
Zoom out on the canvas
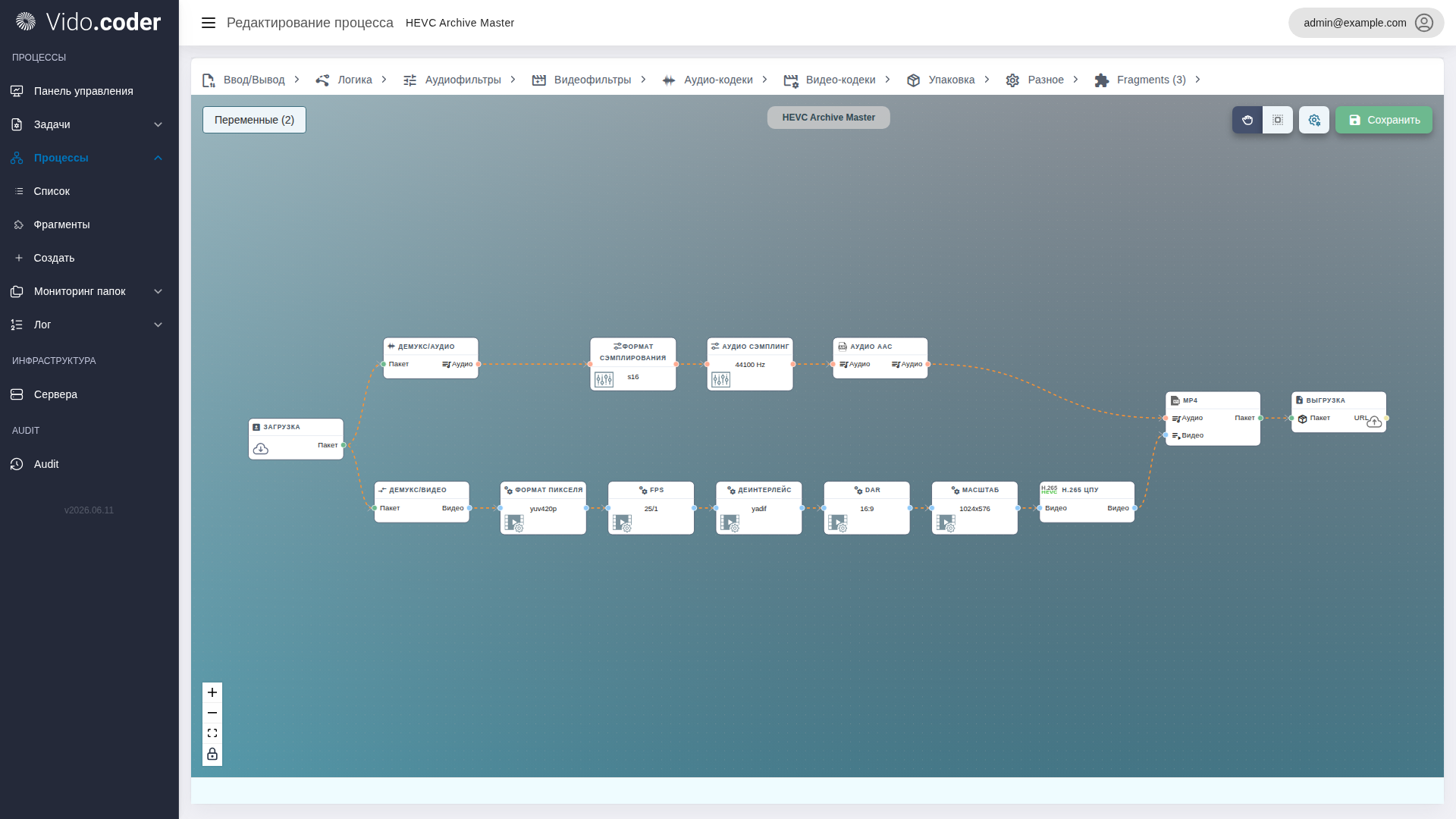coord(212,713)
